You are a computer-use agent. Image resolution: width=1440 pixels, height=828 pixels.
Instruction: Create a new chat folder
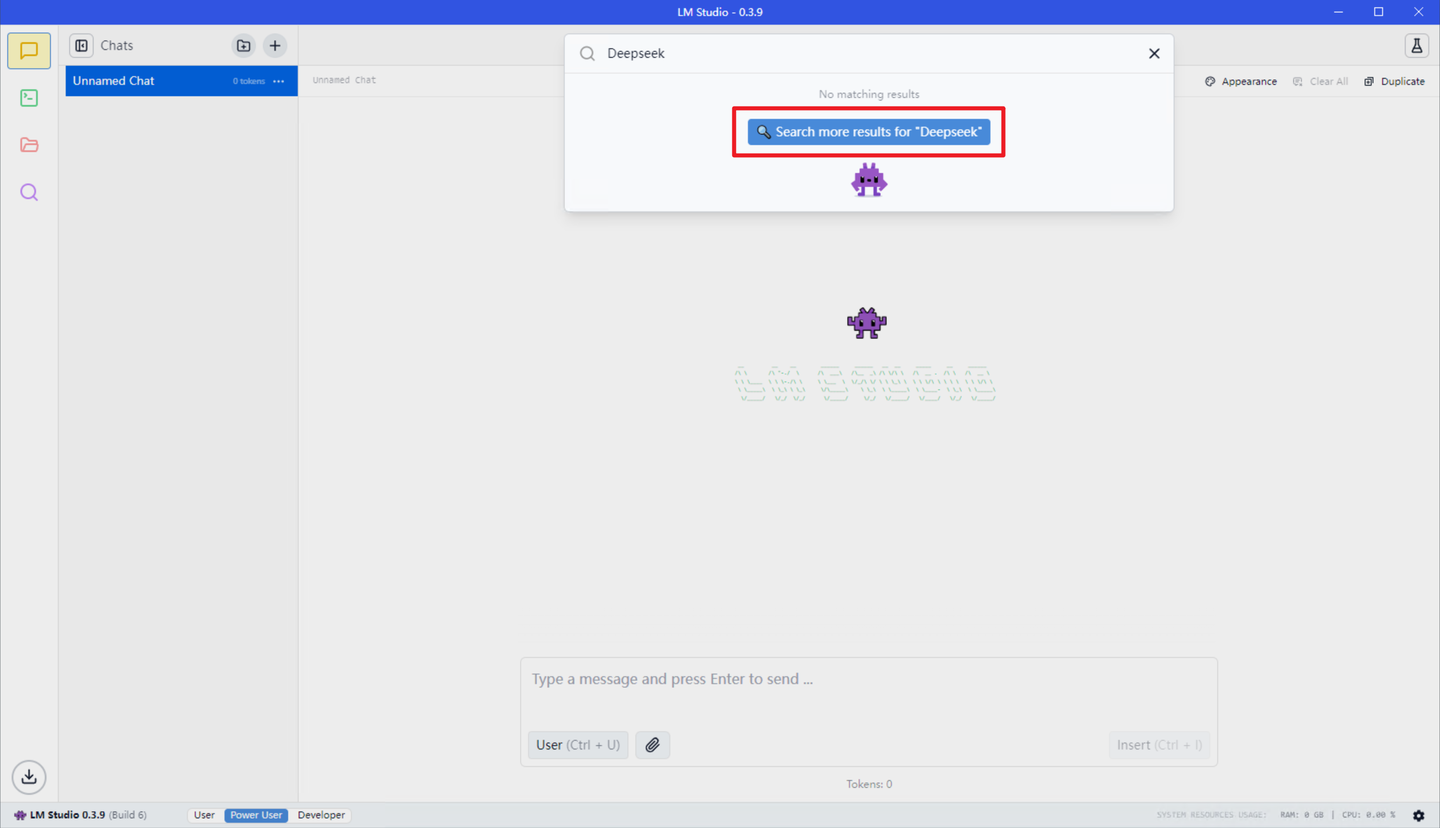(x=243, y=46)
